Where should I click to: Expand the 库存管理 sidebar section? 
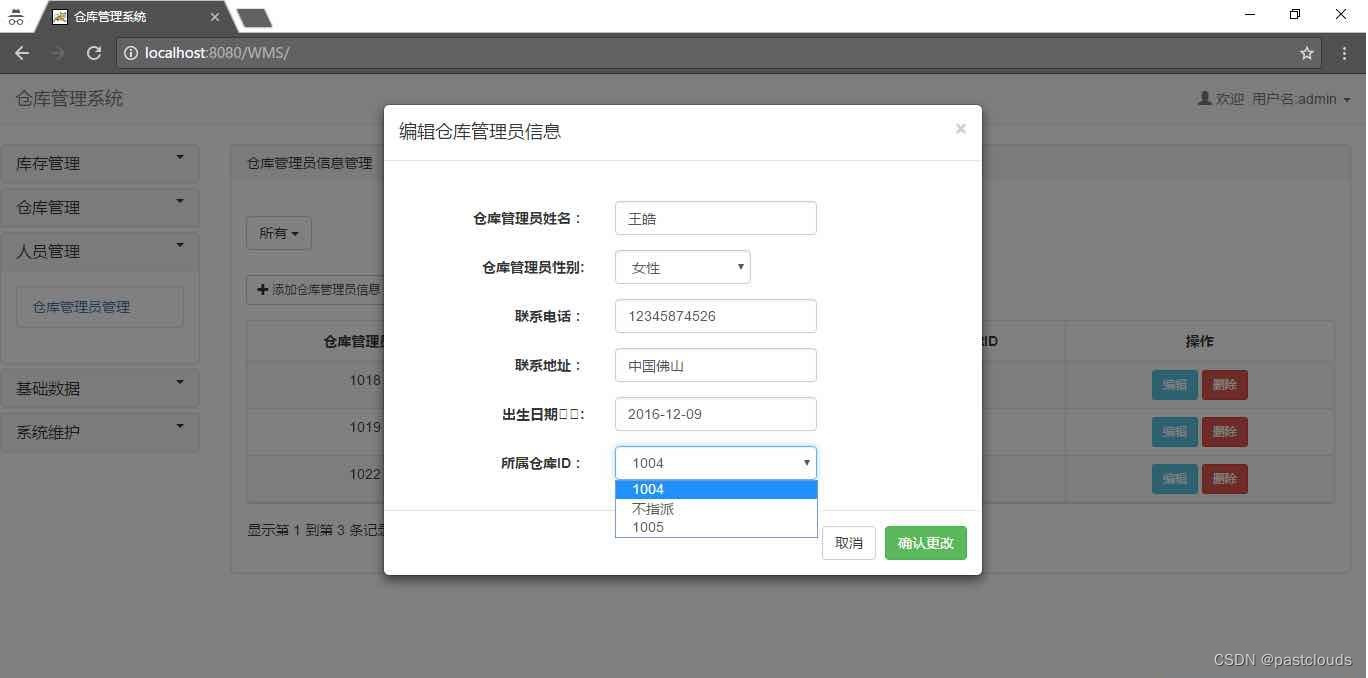100,163
